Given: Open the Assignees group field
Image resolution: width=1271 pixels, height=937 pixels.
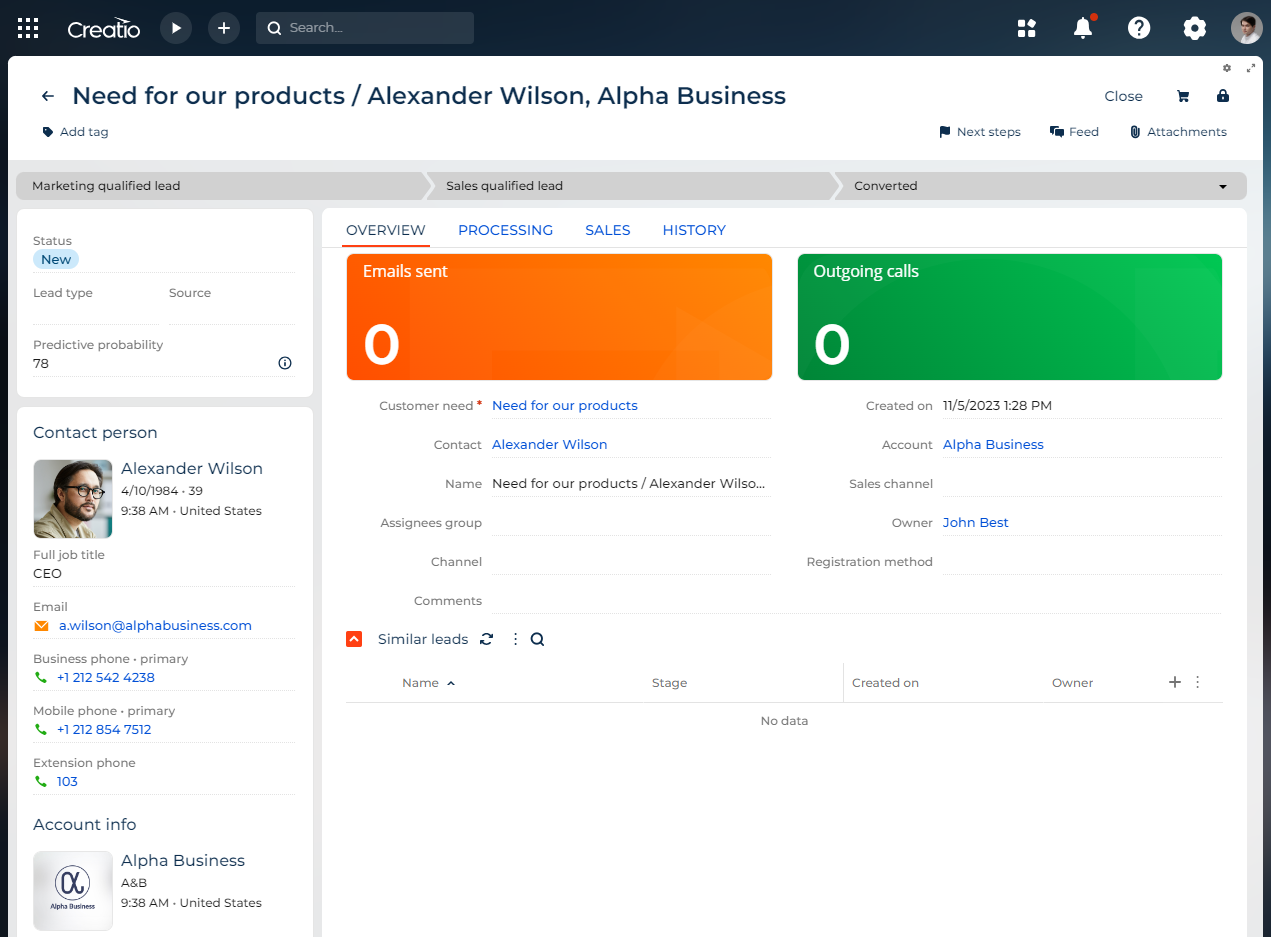Looking at the screenshot, I should click(x=631, y=523).
